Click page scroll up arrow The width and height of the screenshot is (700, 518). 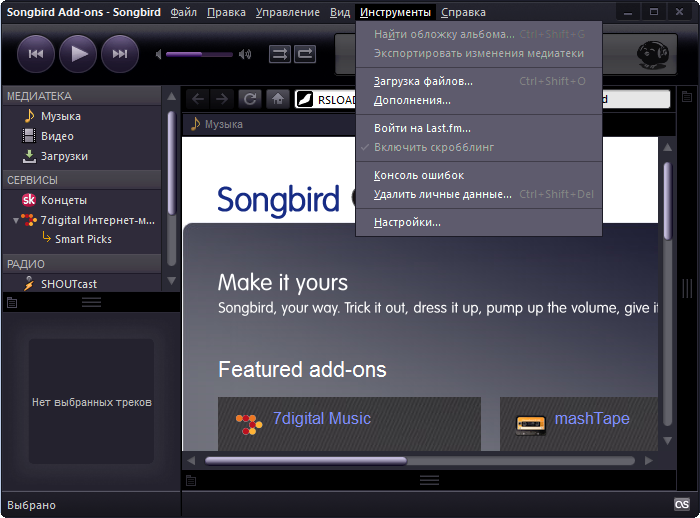click(x=668, y=147)
